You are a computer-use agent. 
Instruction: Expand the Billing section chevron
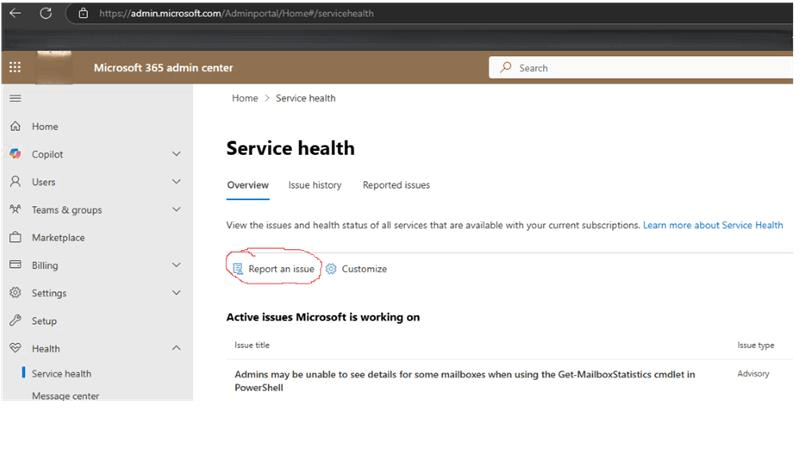176,265
